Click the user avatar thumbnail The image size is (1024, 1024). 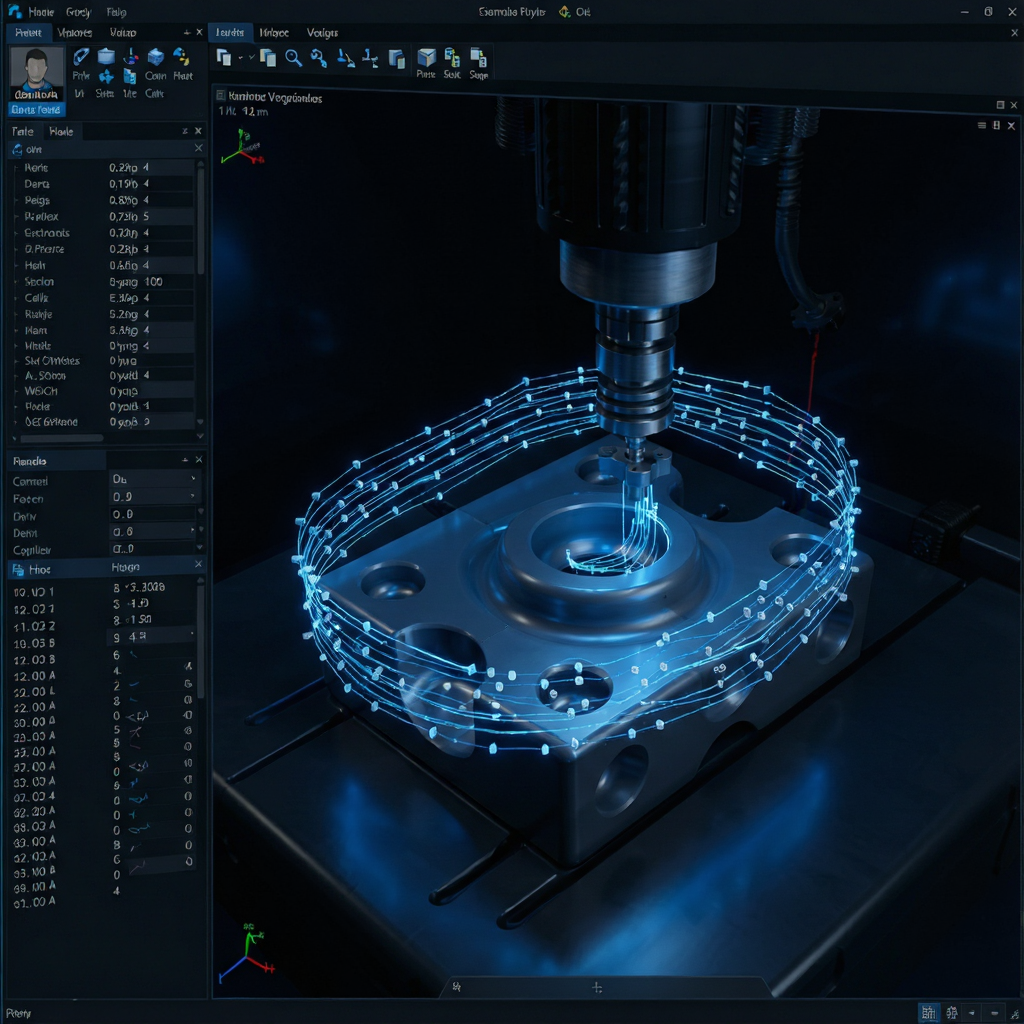pos(37,72)
